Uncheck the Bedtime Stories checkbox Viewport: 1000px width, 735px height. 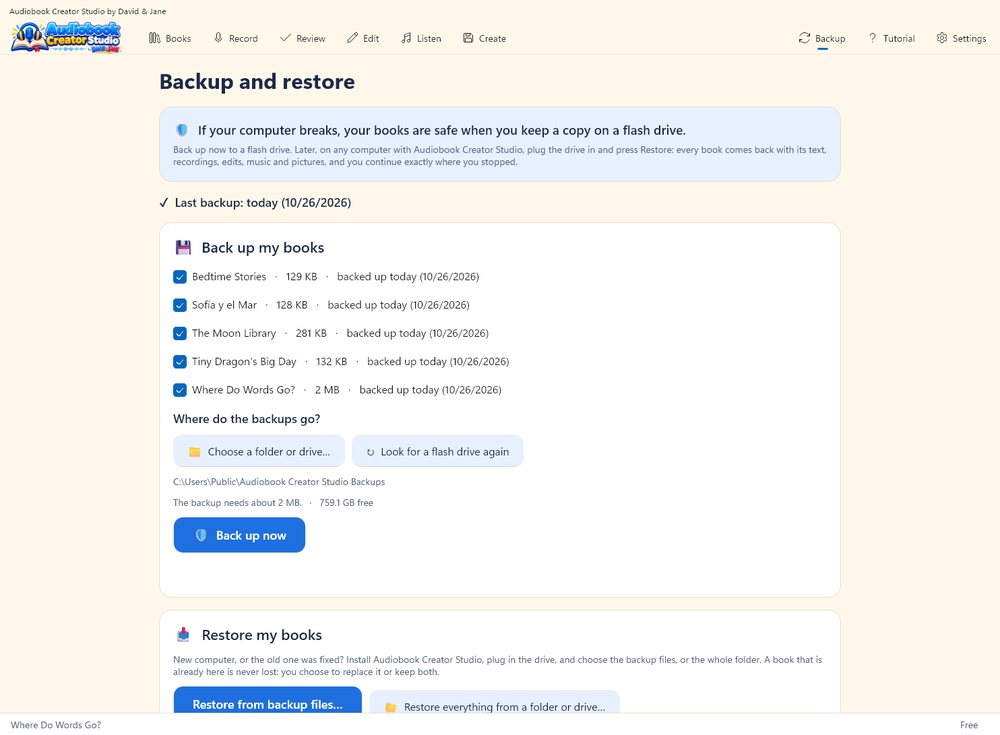tap(180, 277)
